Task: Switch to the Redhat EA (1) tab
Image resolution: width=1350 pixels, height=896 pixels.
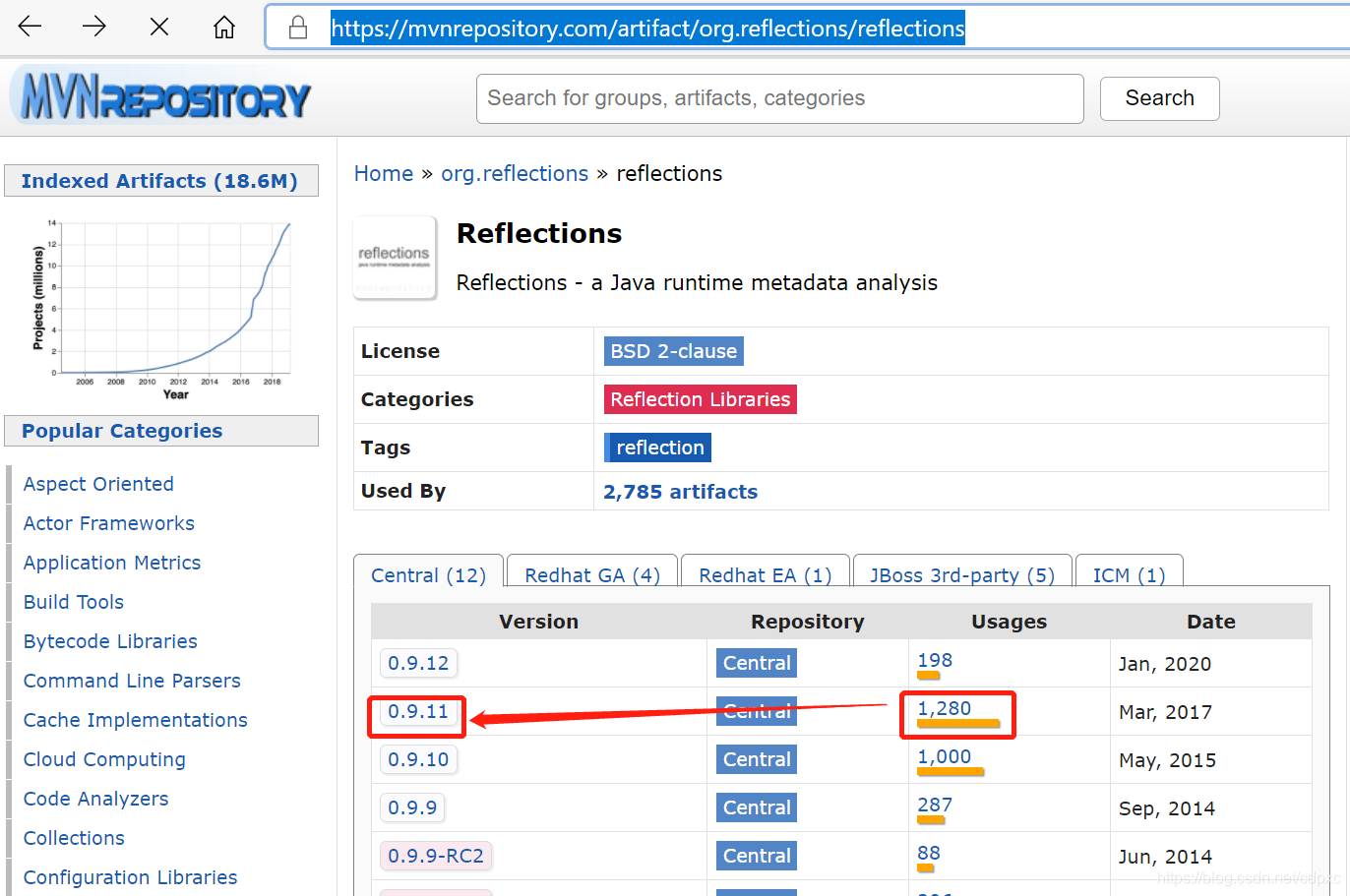Action: [x=765, y=575]
